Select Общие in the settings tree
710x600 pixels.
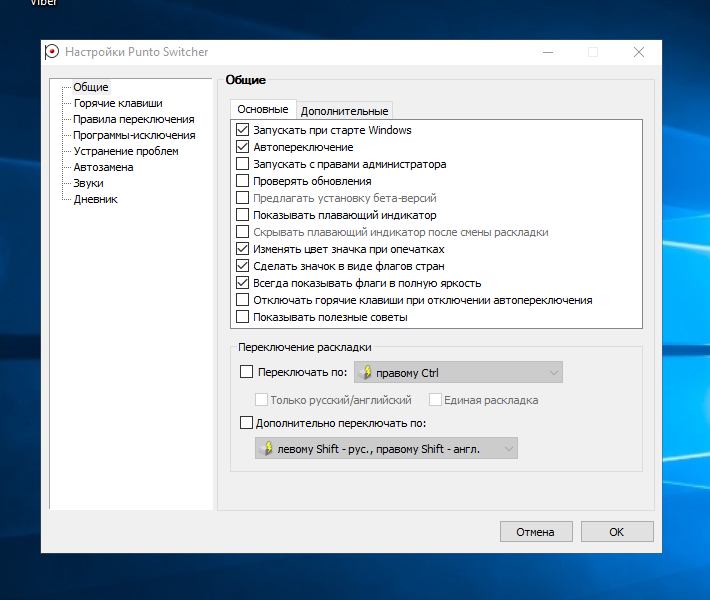click(x=91, y=87)
